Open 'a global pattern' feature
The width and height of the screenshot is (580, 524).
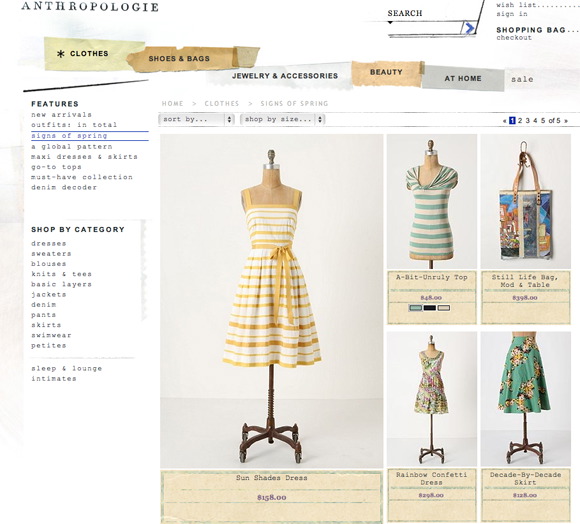click(x=72, y=146)
